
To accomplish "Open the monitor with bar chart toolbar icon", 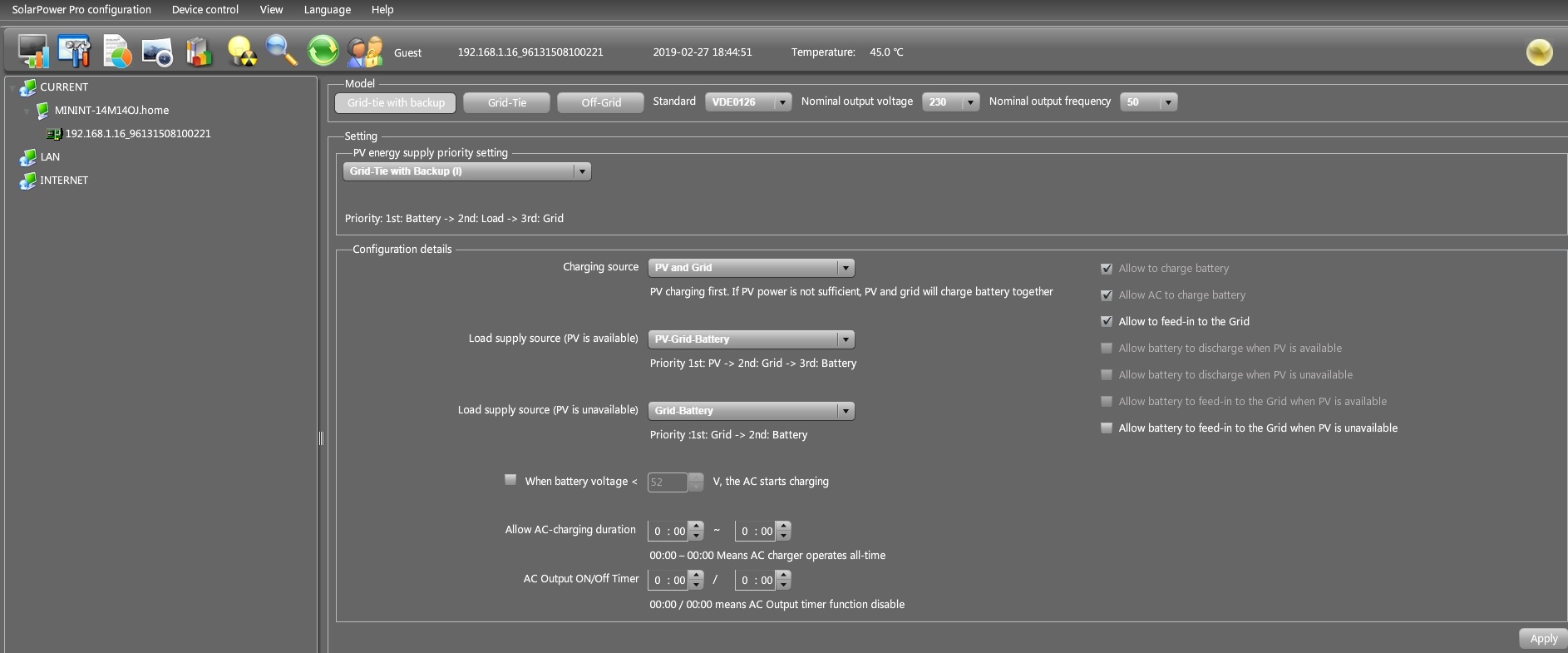I will [x=33, y=51].
